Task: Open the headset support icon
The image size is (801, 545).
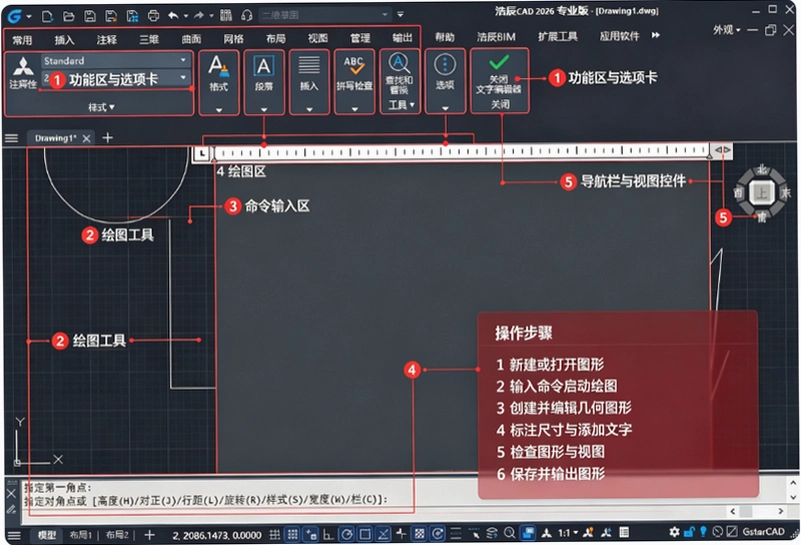Action: (247, 16)
